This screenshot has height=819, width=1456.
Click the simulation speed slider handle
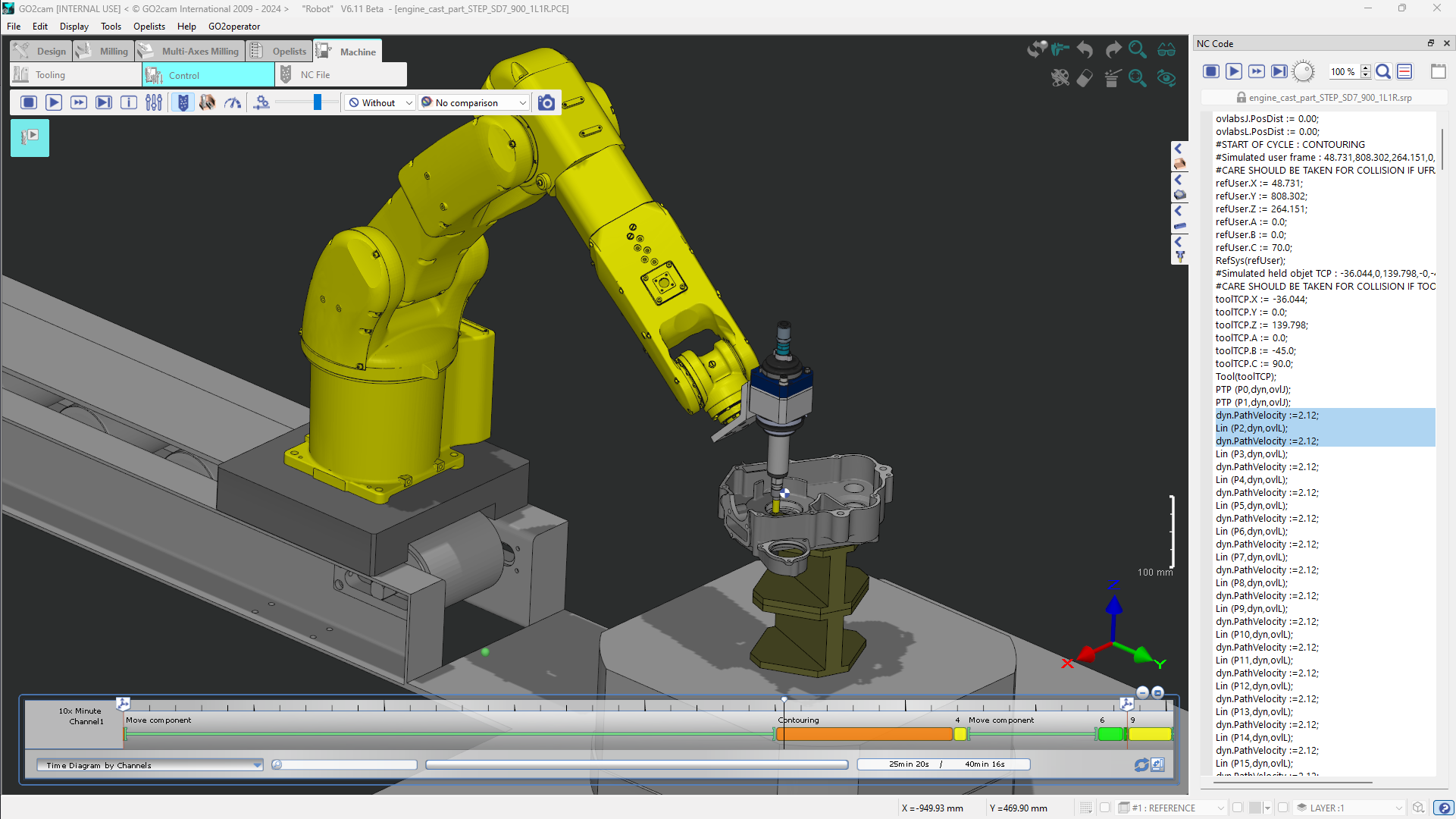[x=318, y=102]
